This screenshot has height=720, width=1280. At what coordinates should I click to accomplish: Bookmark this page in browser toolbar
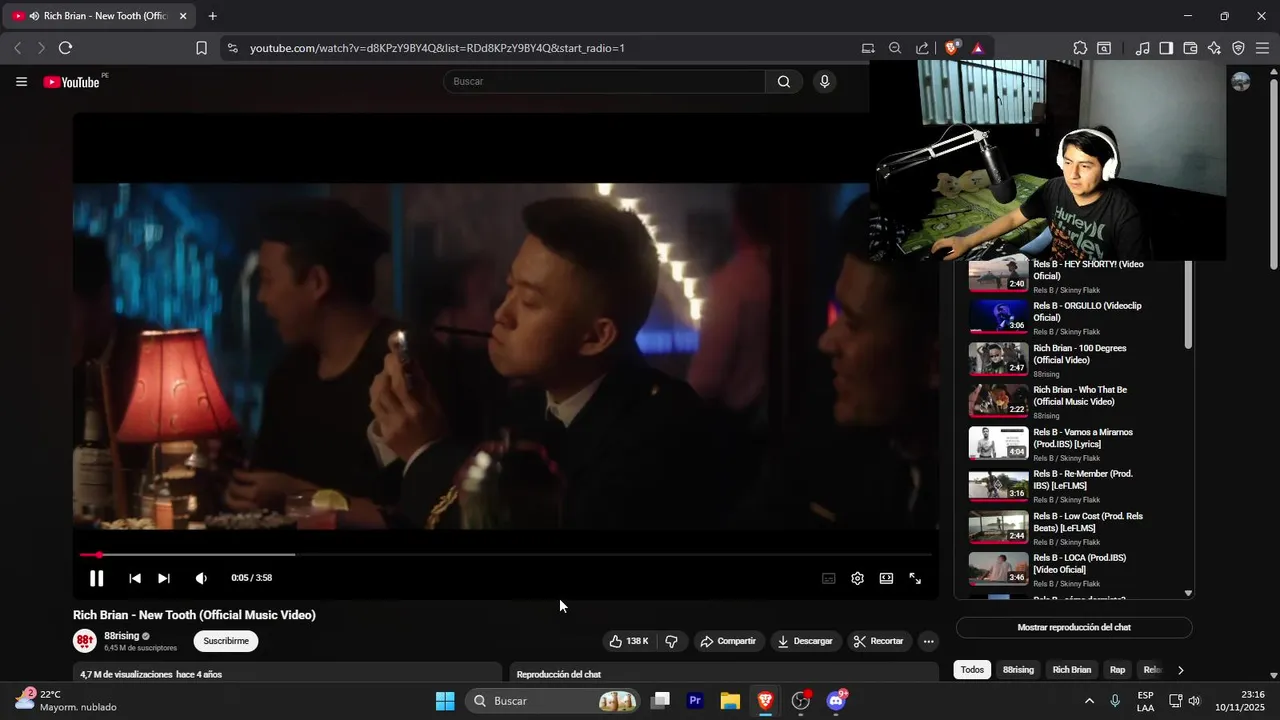click(x=201, y=48)
